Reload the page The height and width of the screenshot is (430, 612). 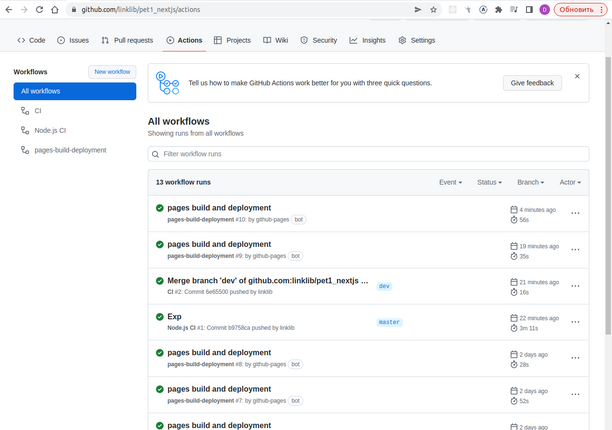coord(39,10)
